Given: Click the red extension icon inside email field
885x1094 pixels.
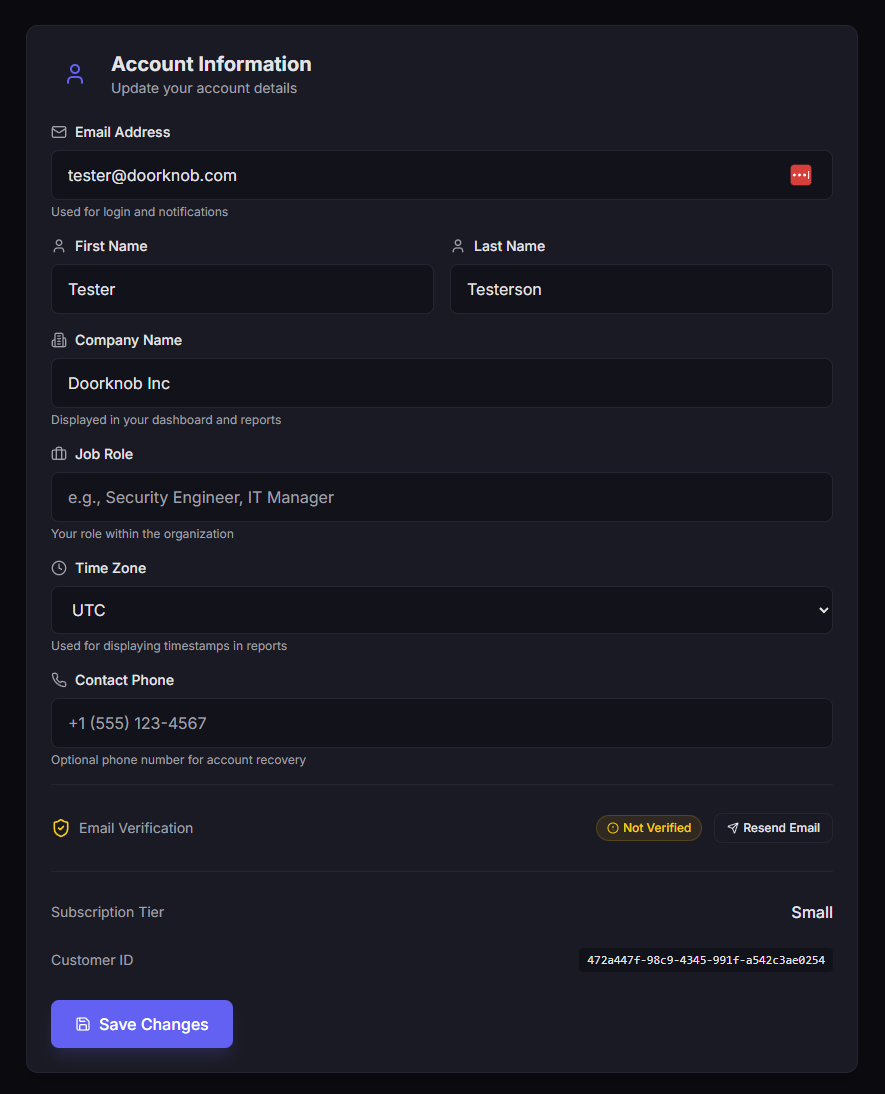Looking at the screenshot, I should pyautogui.click(x=800, y=174).
